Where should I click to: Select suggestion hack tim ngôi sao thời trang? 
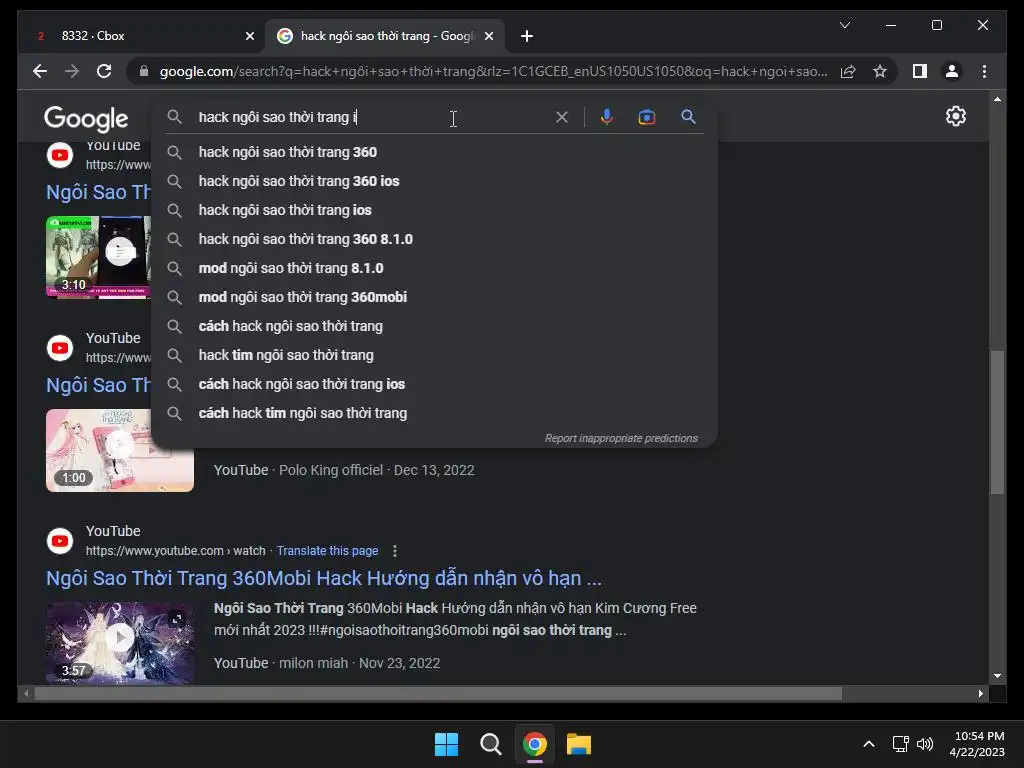click(434, 355)
